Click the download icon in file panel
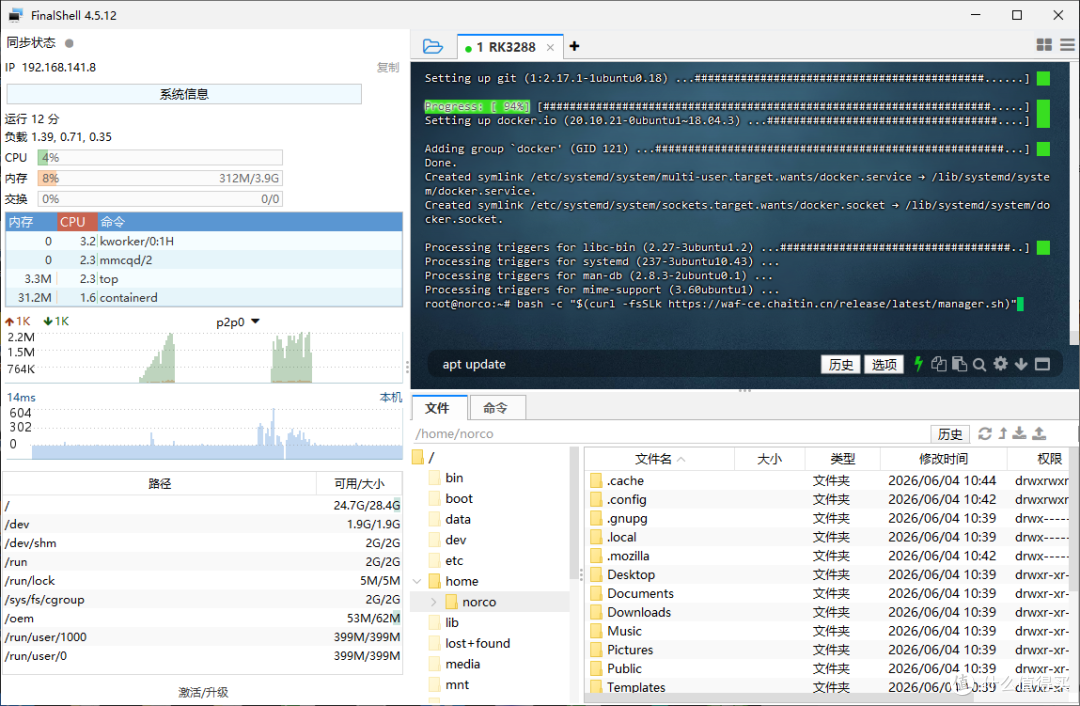The image size is (1080, 706). 1020,433
